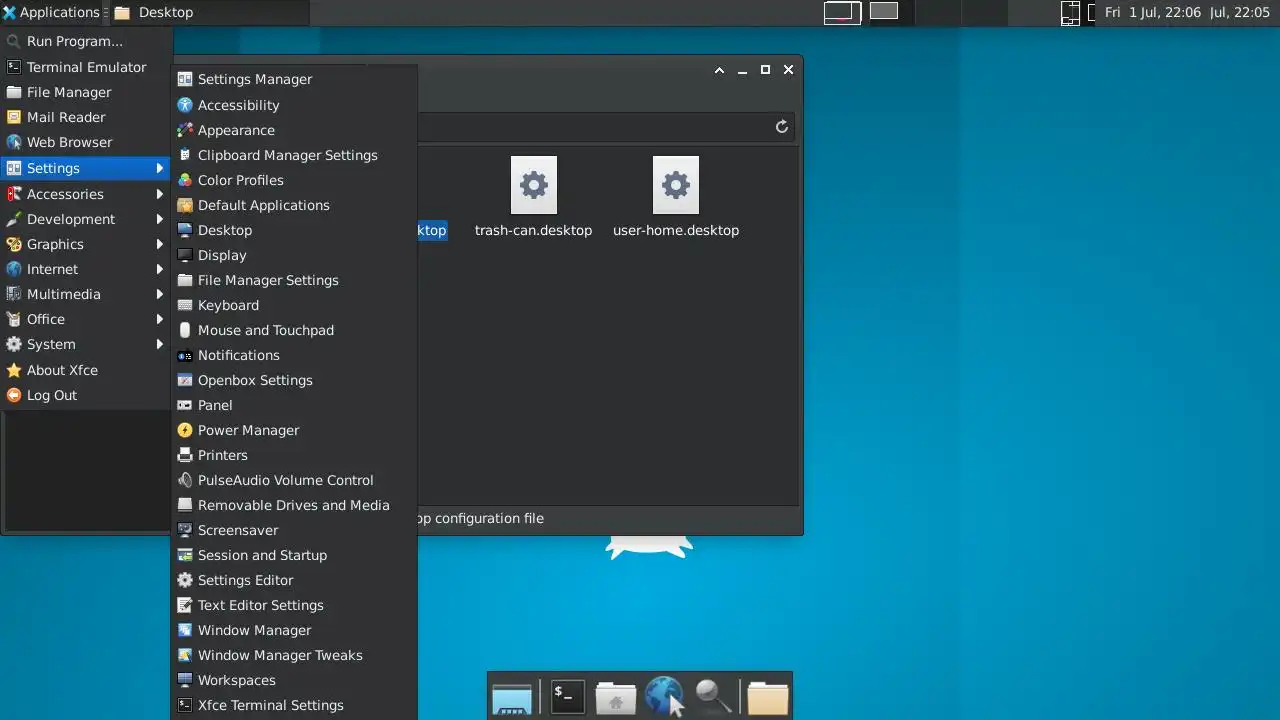Click the magnifier search icon in dock
The height and width of the screenshot is (720, 1280).
click(714, 696)
